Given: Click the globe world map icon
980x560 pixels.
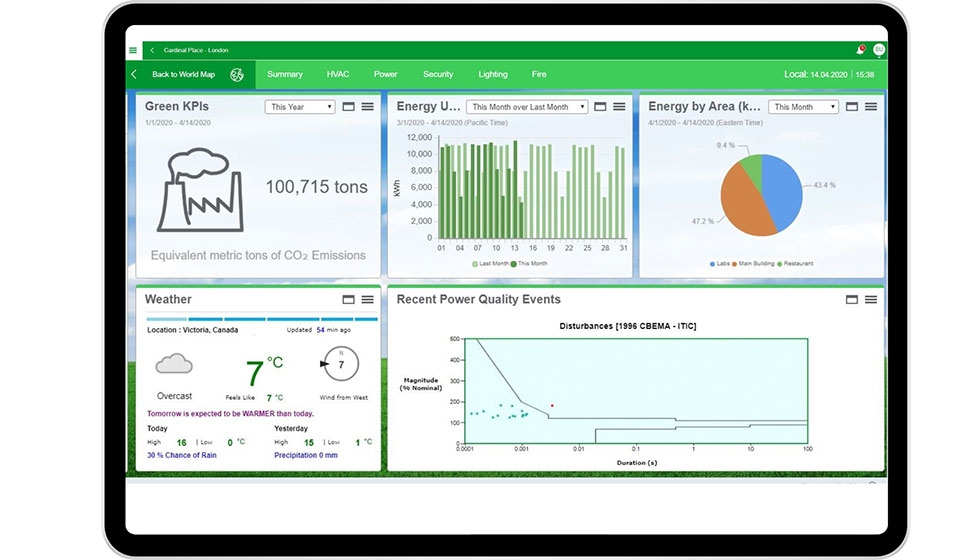Looking at the screenshot, I should (237, 74).
